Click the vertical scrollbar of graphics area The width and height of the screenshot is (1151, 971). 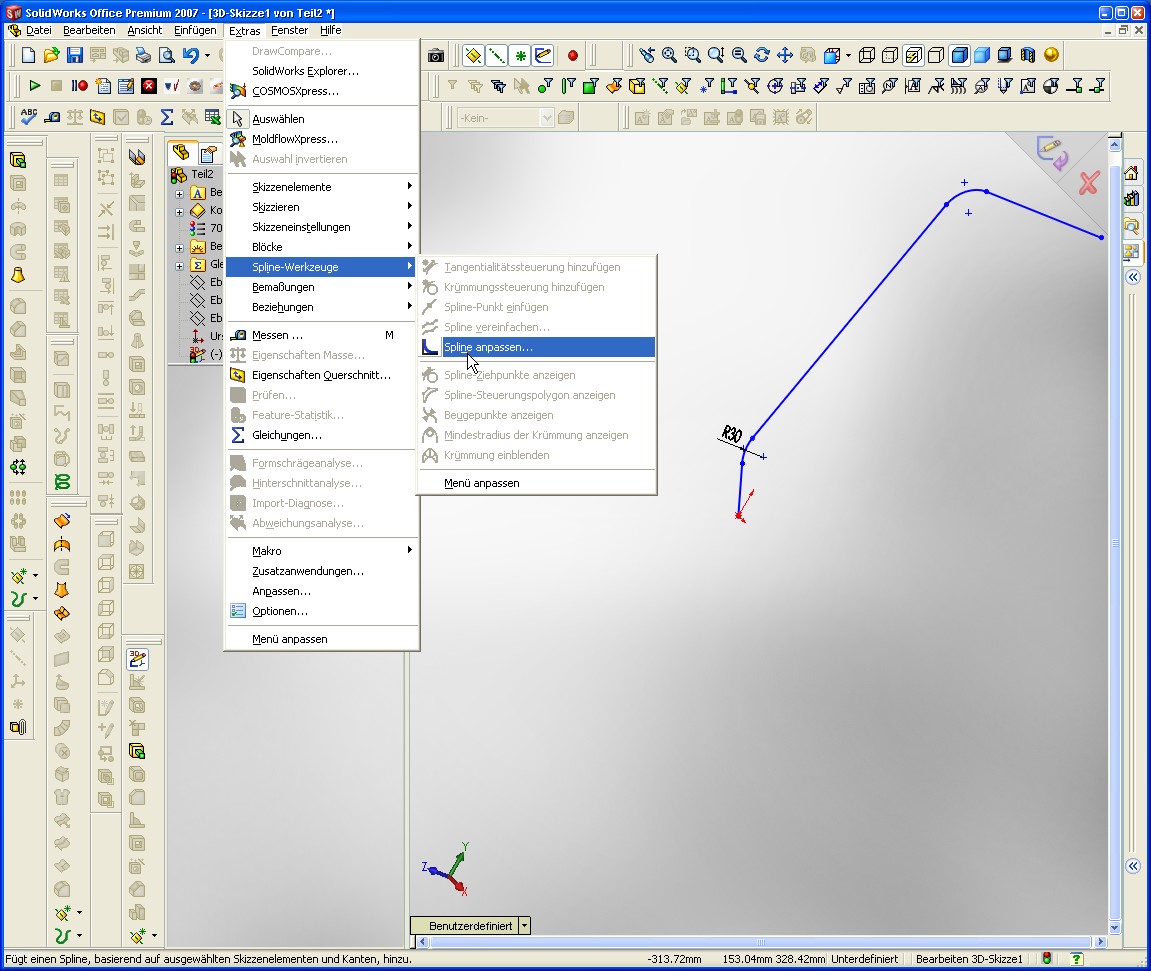(1115, 536)
